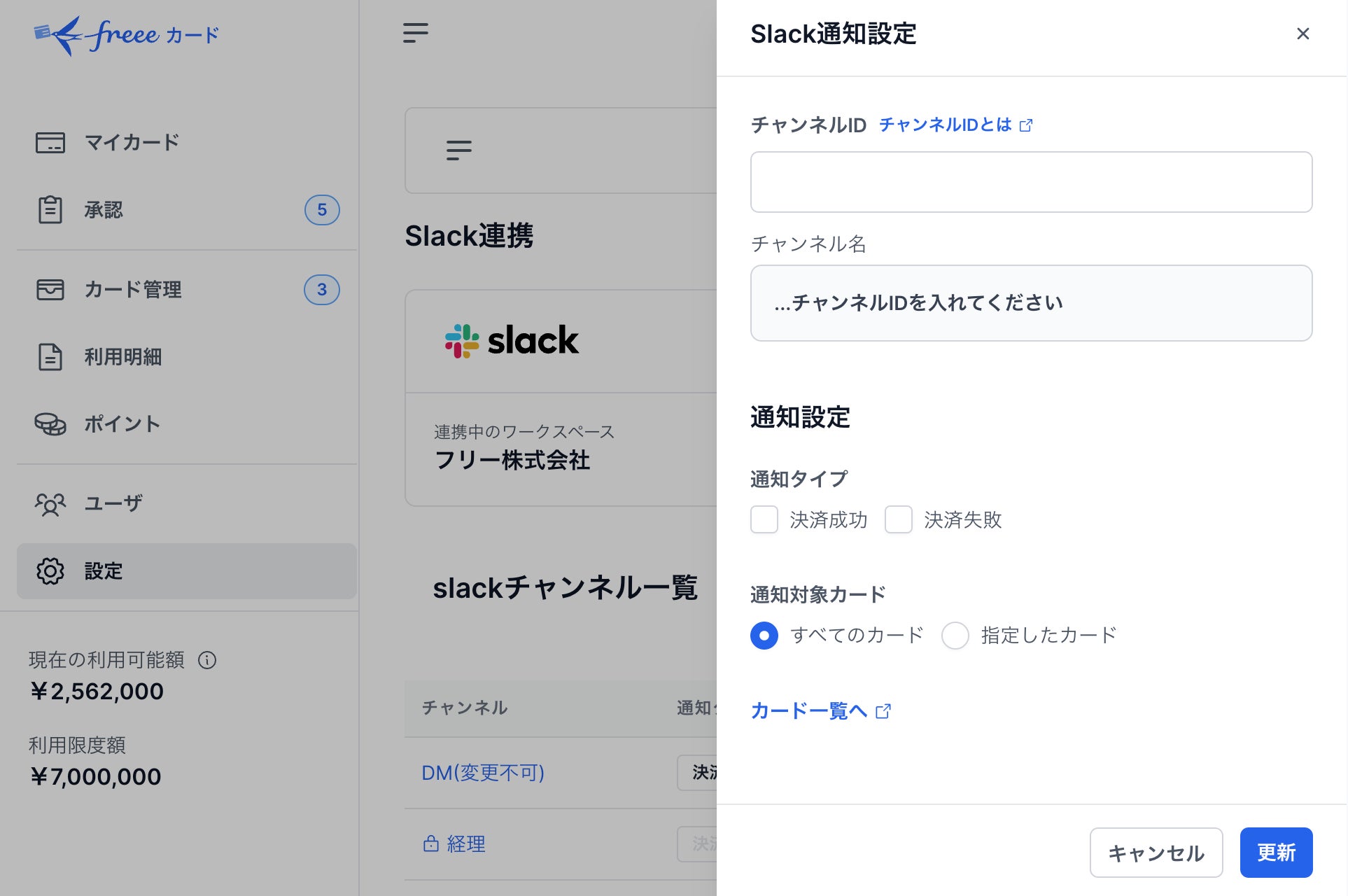Image resolution: width=1348 pixels, height=896 pixels.
Task: Click the キャンセル button
Action: [x=1156, y=853]
